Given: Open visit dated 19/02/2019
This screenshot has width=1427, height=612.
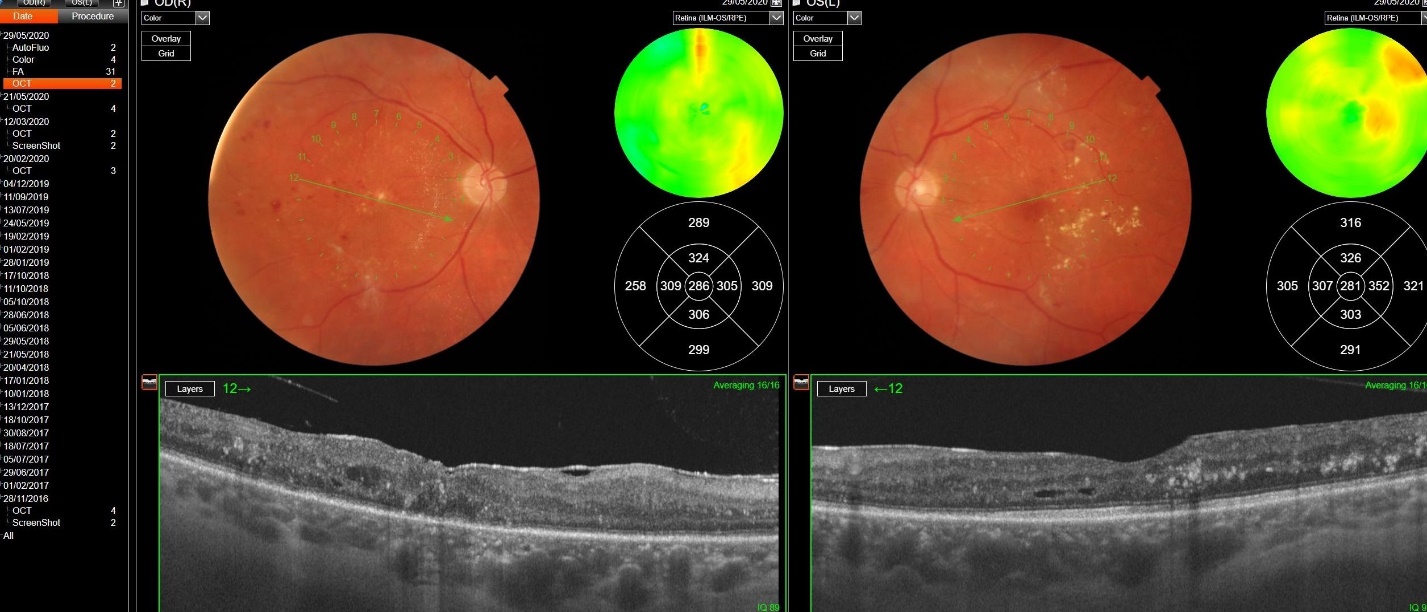Looking at the screenshot, I should click(26, 236).
